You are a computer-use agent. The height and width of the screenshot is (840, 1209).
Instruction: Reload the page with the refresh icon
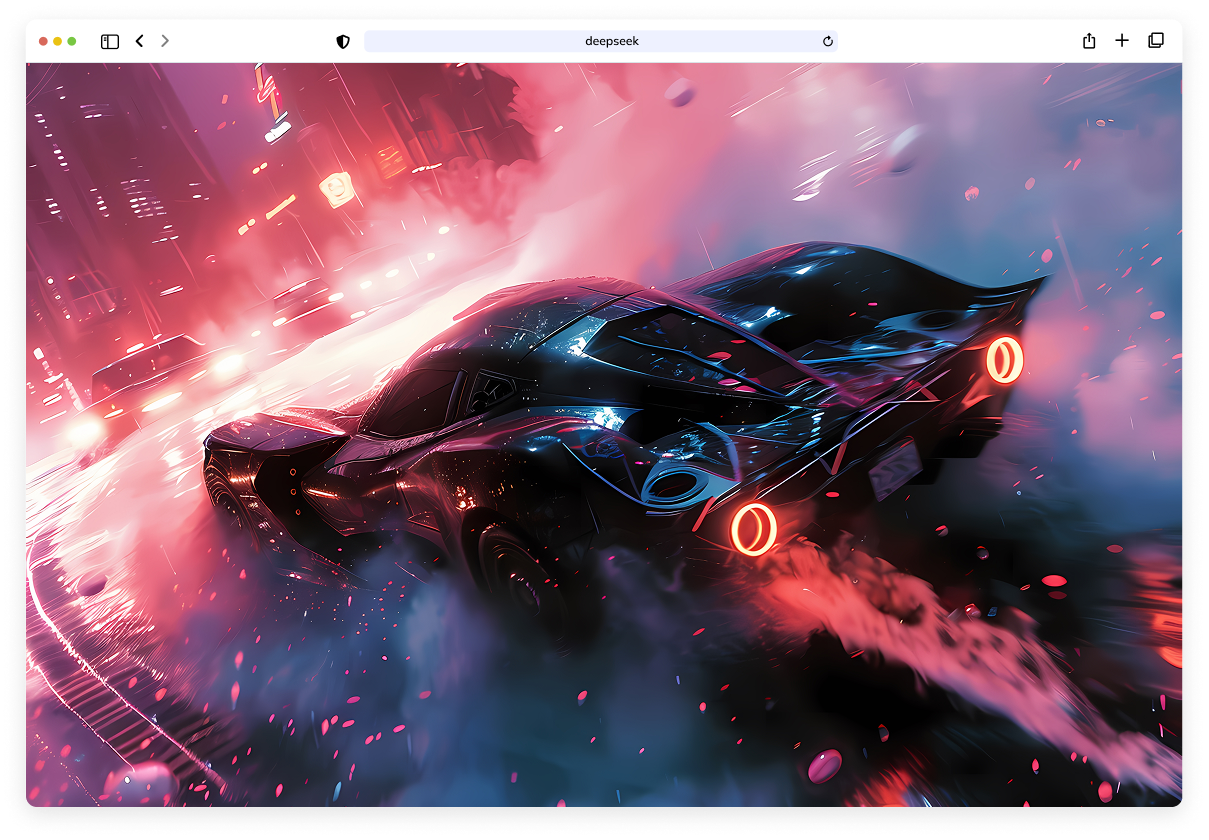pos(827,41)
